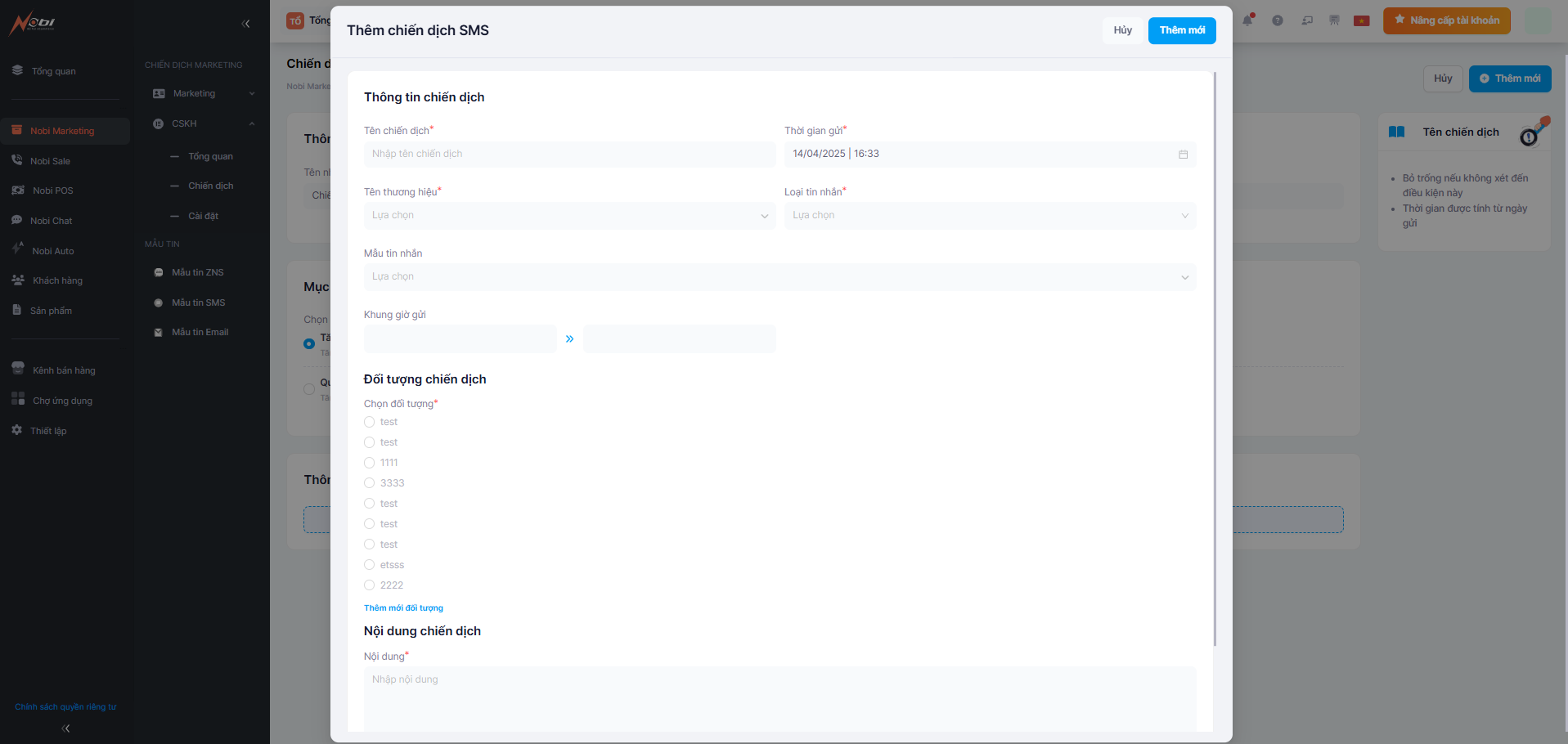Click the Nobi logo
Viewport: 1568px width, 744px height.
pos(33,23)
